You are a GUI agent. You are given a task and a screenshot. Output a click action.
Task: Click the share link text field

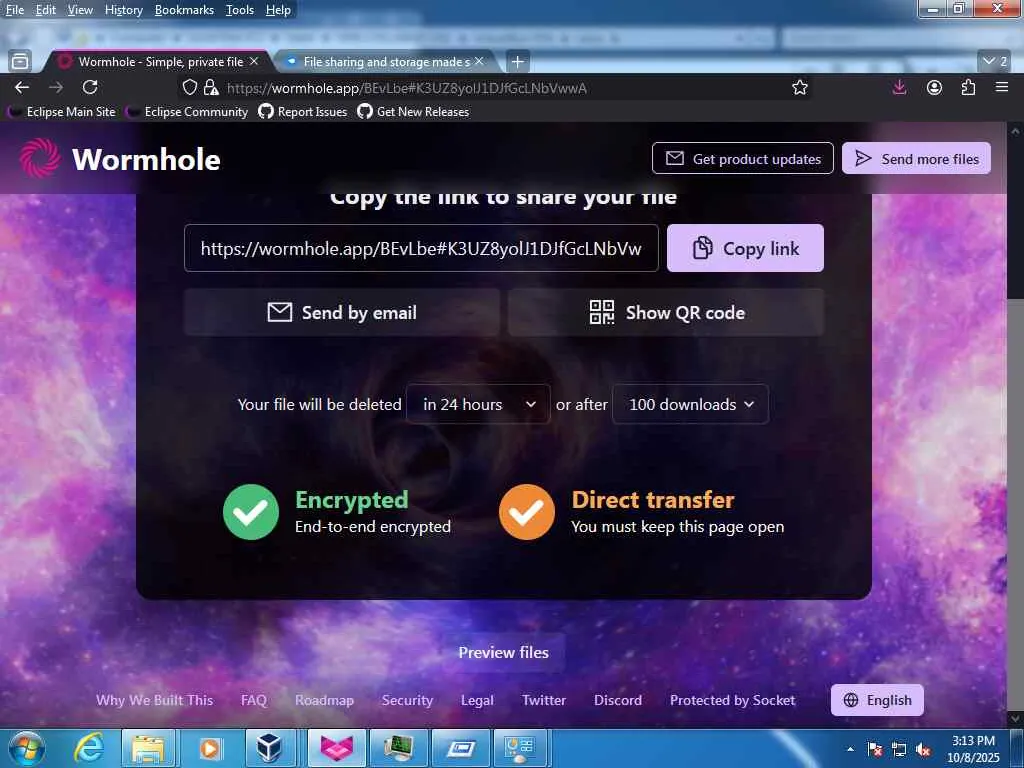(x=421, y=248)
